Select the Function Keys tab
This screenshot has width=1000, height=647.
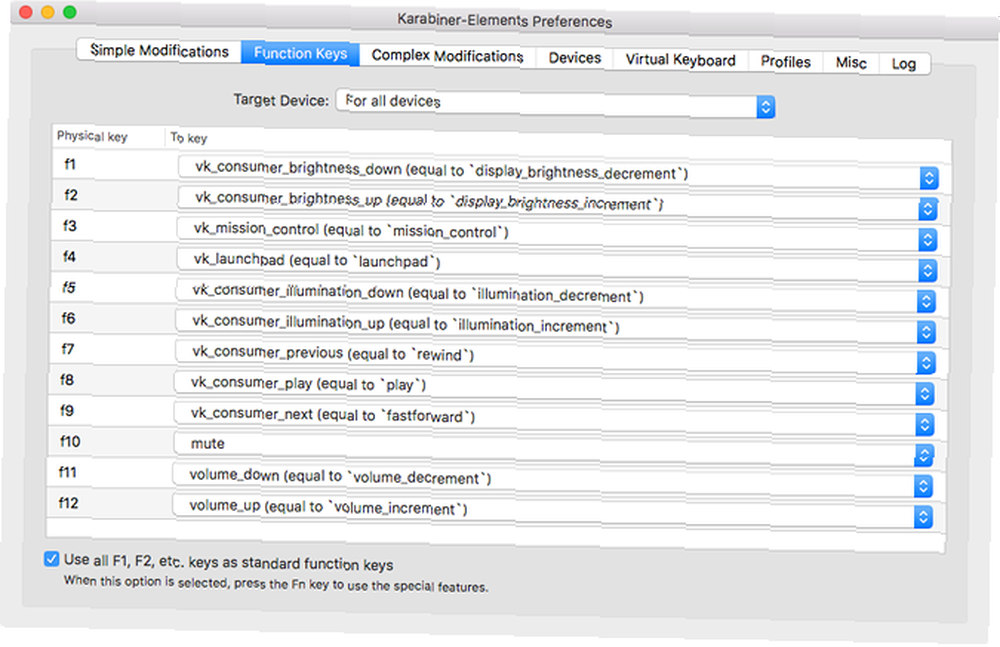pyautogui.click(x=300, y=53)
